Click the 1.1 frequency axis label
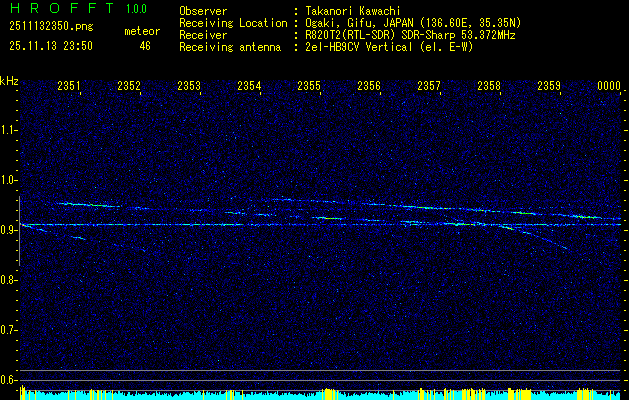This screenshot has height=400, width=629. 9,130
